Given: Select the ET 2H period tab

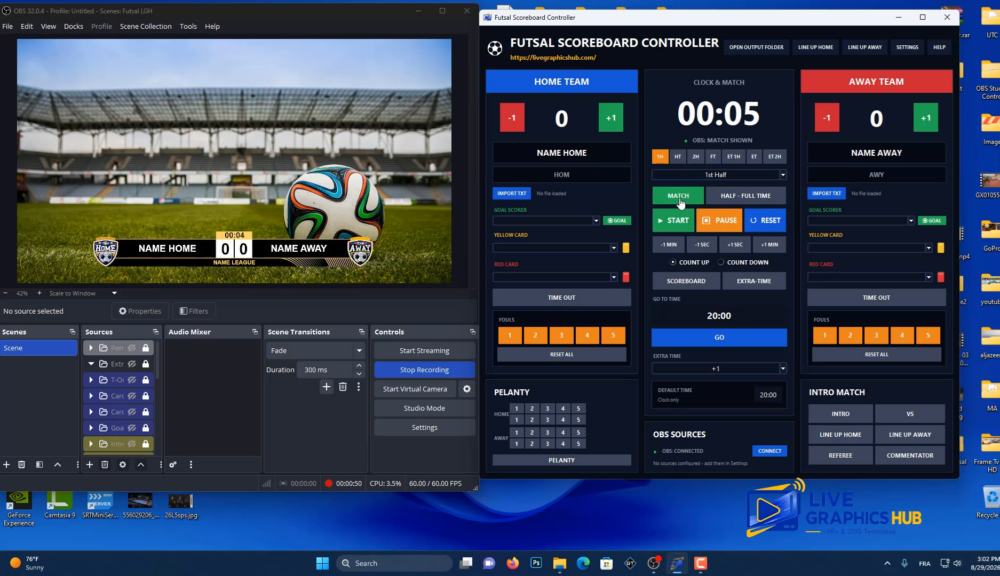Looking at the screenshot, I should [x=774, y=156].
